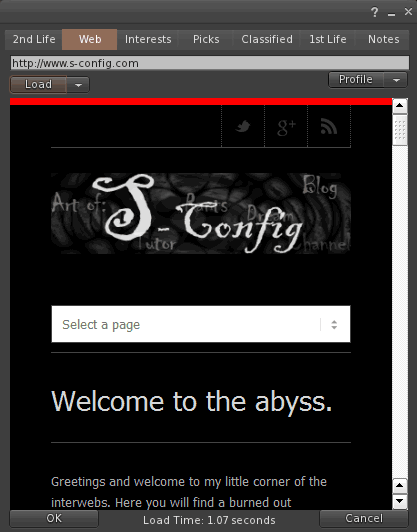Click the Load button
Viewport: 417px width, 532px height.
(38, 84)
